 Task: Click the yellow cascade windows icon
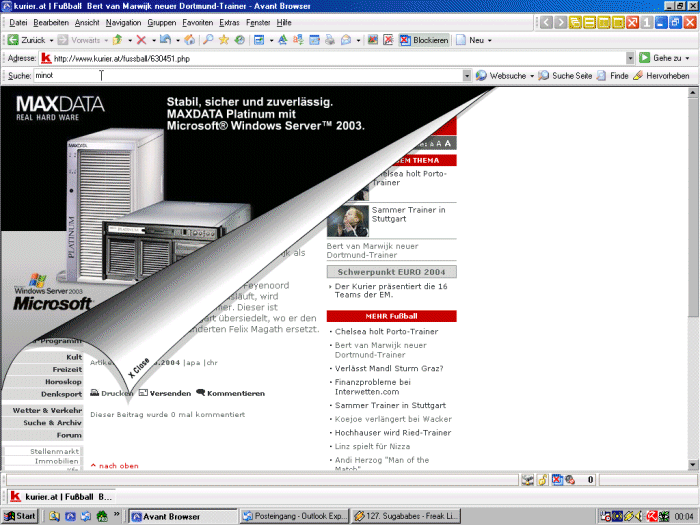click(575, 22)
